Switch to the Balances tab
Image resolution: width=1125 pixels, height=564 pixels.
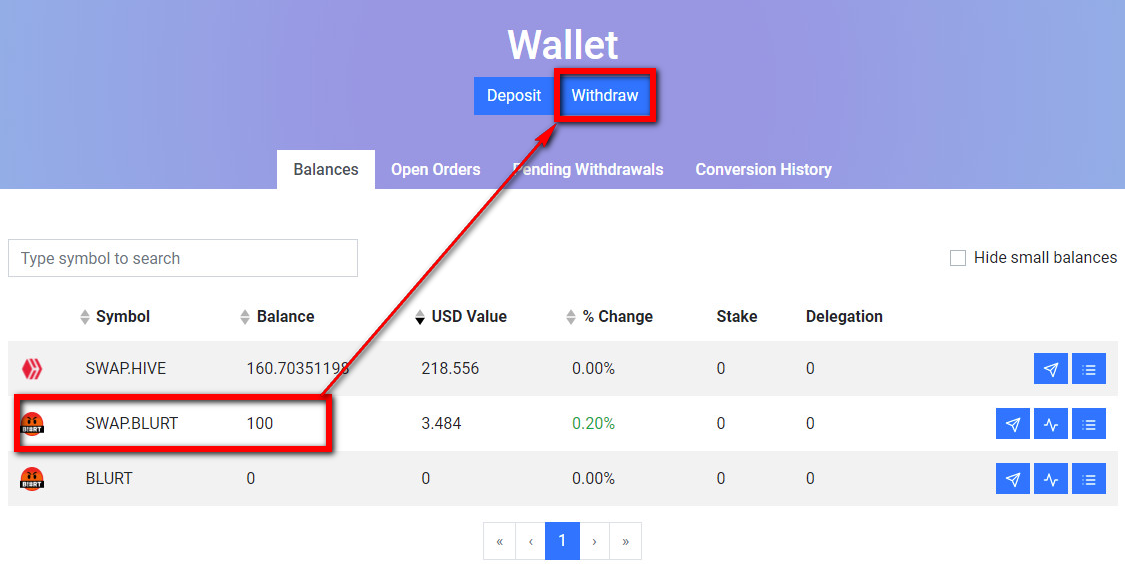click(326, 169)
